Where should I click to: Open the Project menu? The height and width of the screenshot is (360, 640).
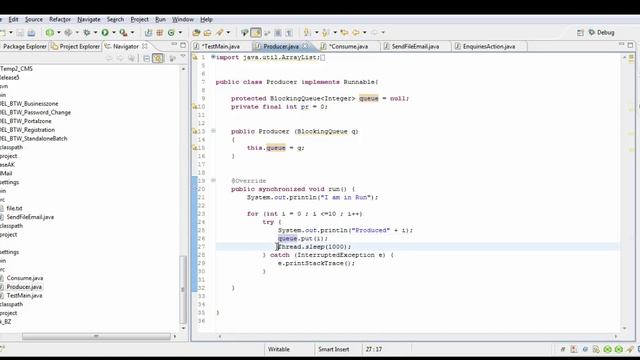click(139, 20)
